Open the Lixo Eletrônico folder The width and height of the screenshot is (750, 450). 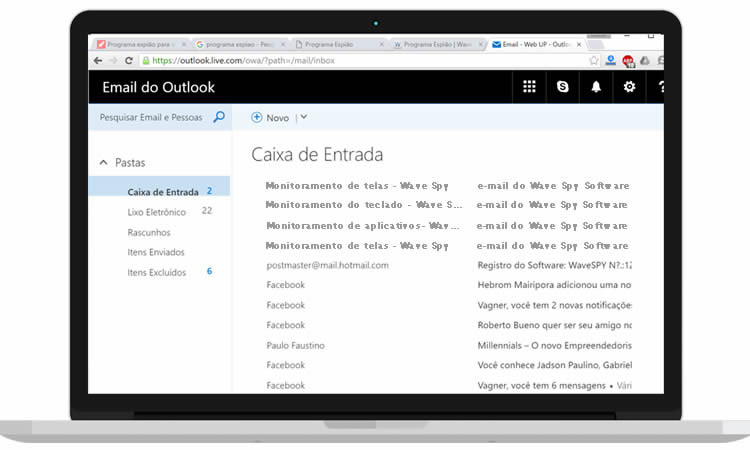[156, 212]
